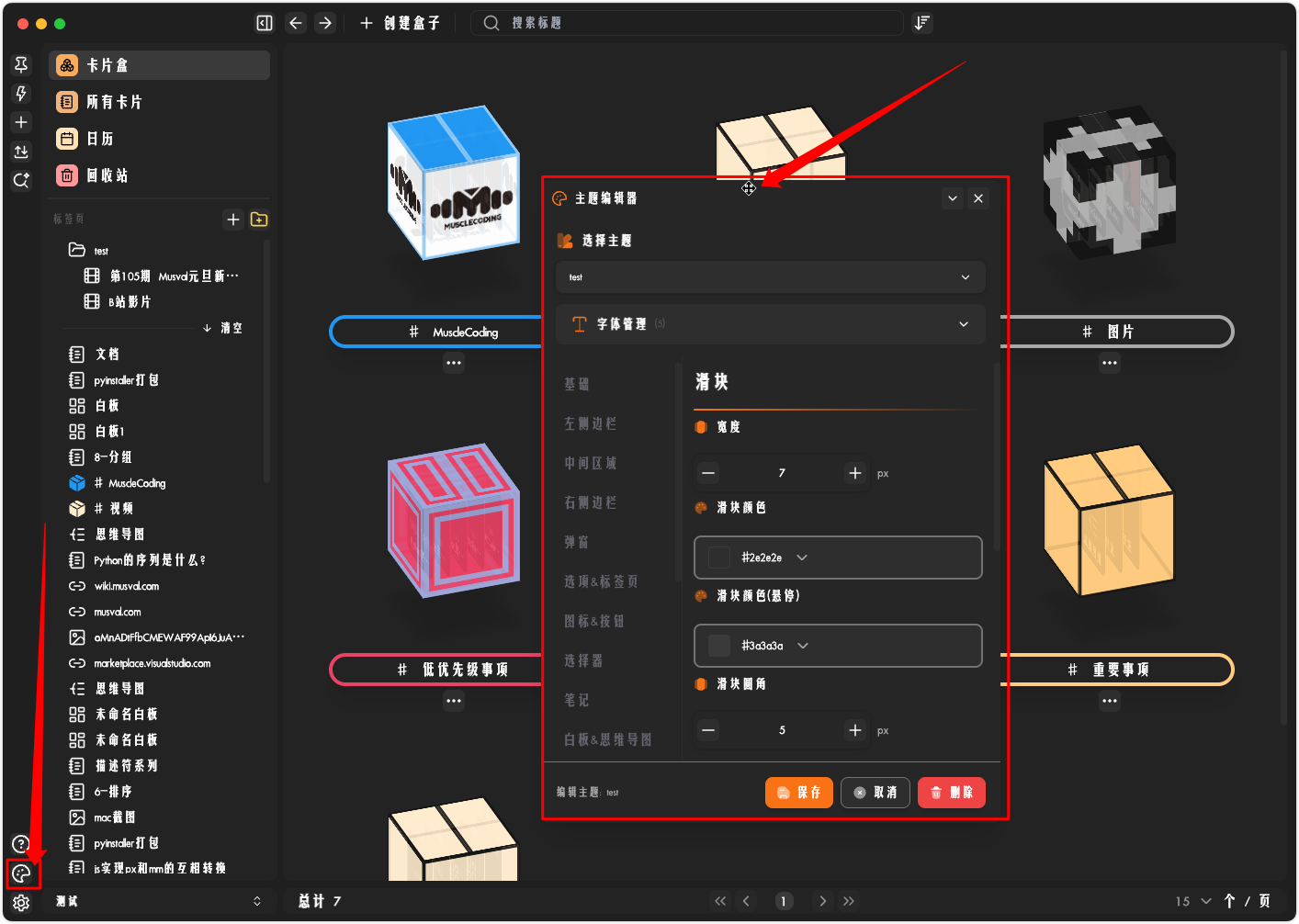Image resolution: width=1299 pixels, height=924 pixels.
Task: Increase slider width with the plus button
Action: pos(855,473)
